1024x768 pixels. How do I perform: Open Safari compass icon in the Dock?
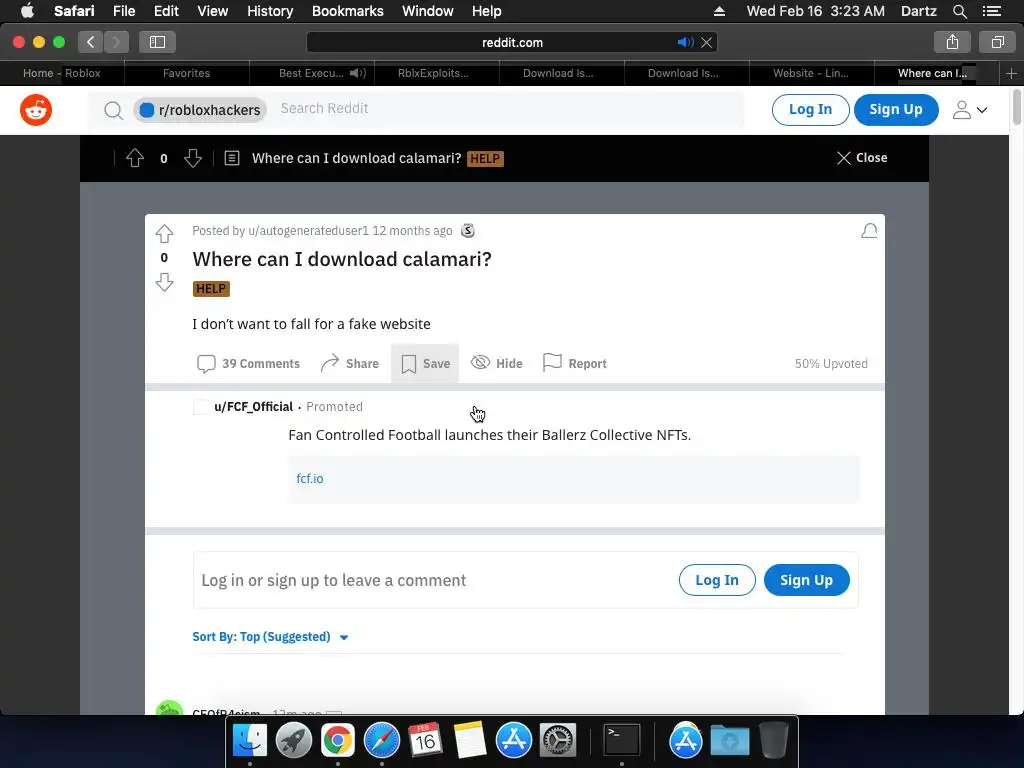381,741
